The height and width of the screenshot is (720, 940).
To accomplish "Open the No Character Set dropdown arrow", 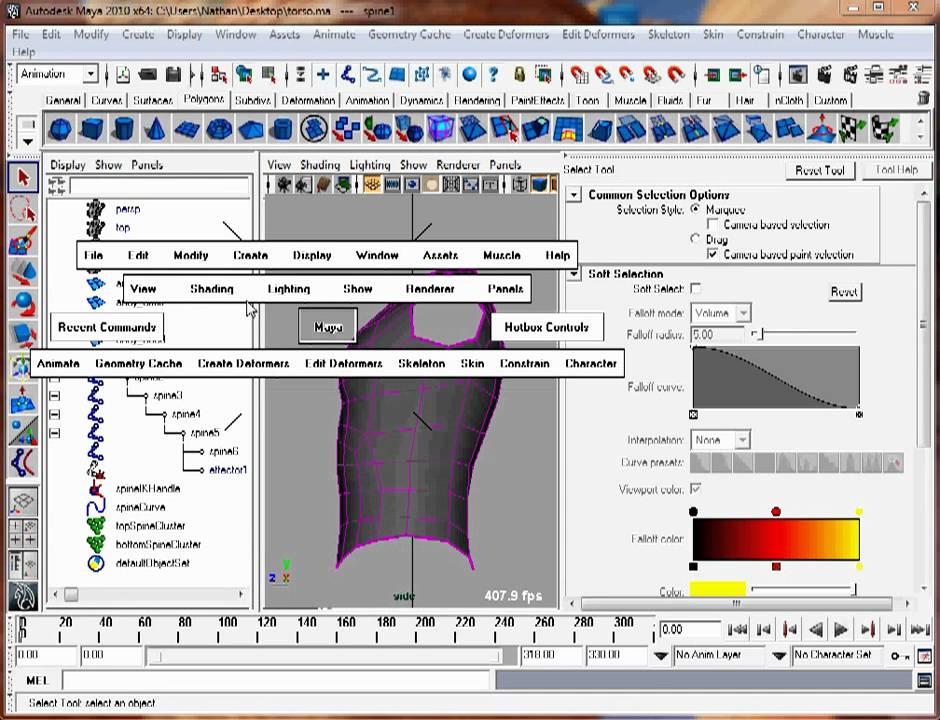I will tap(779, 656).
